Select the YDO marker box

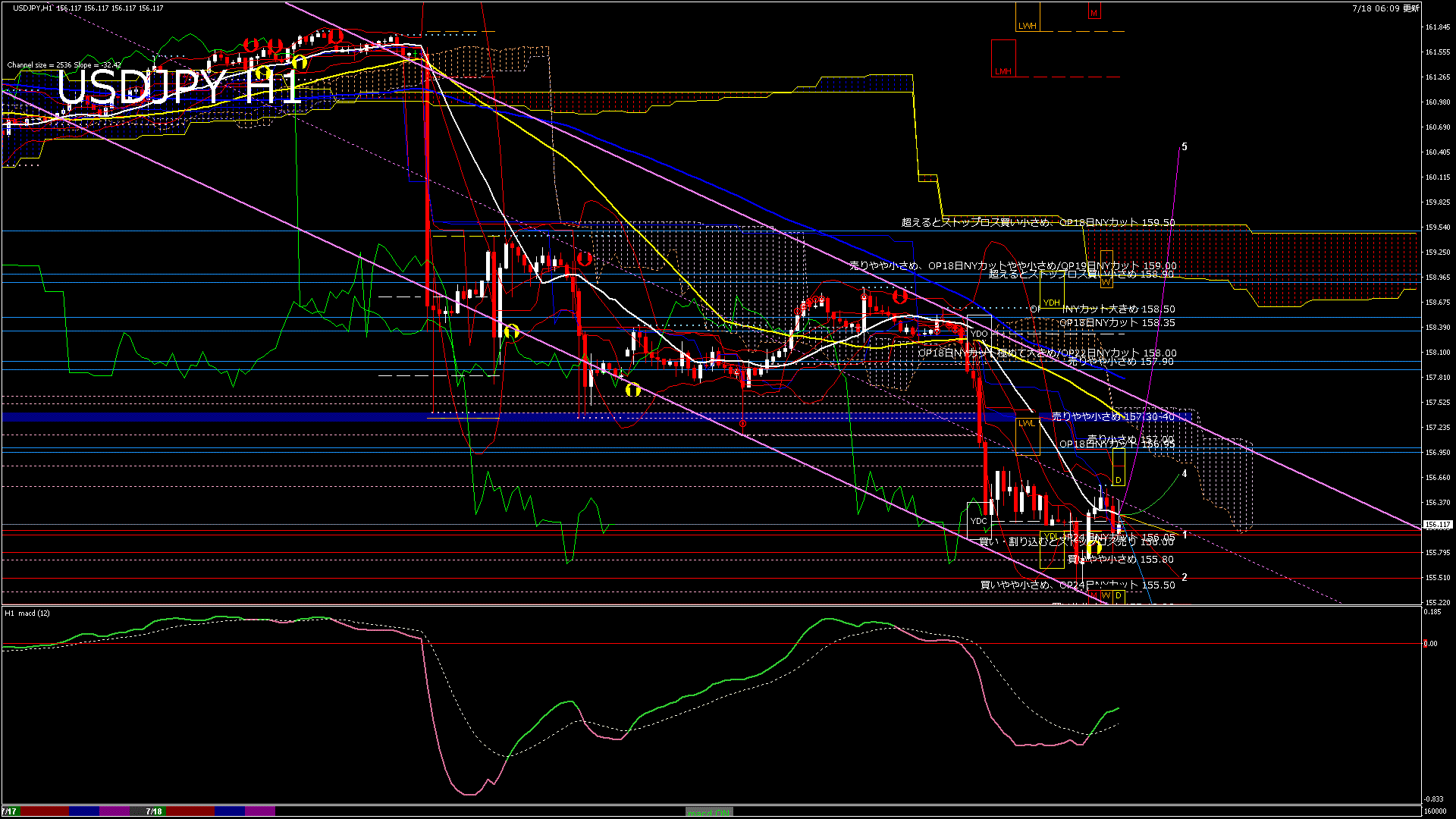tap(979, 334)
